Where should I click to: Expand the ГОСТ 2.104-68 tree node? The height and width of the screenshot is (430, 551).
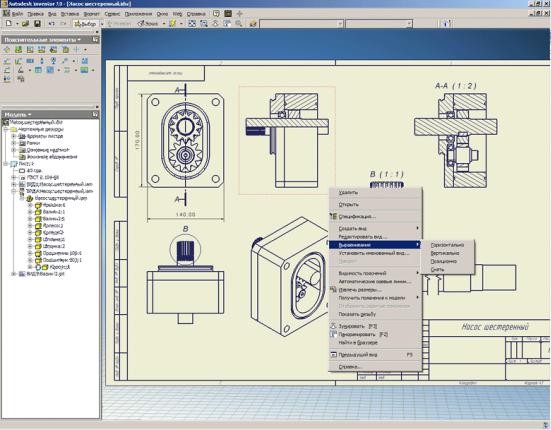point(13,177)
